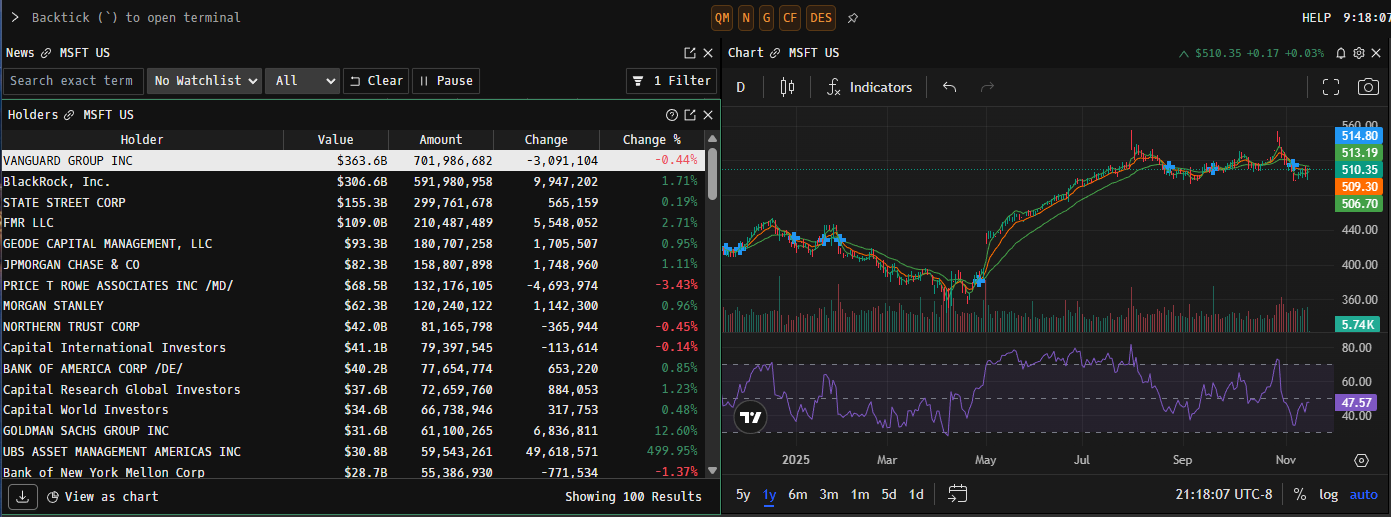The height and width of the screenshot is (517, 1391).
Task: Take a chart snapshot with camera icon
Action: coord(1367,87)
